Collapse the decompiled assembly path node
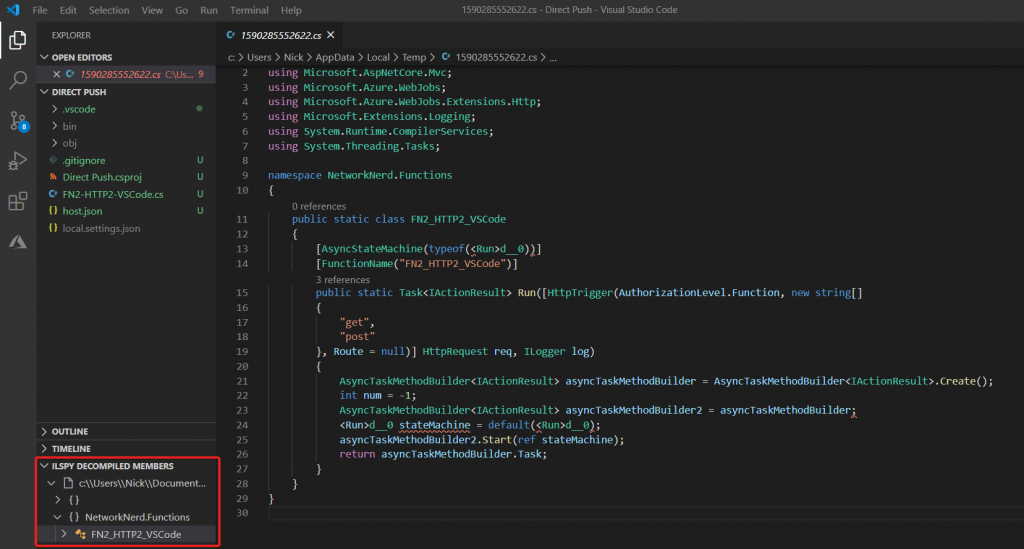The height and width of the screenshot is (549, 1024). pyautogui.click(x=52, y=483)
